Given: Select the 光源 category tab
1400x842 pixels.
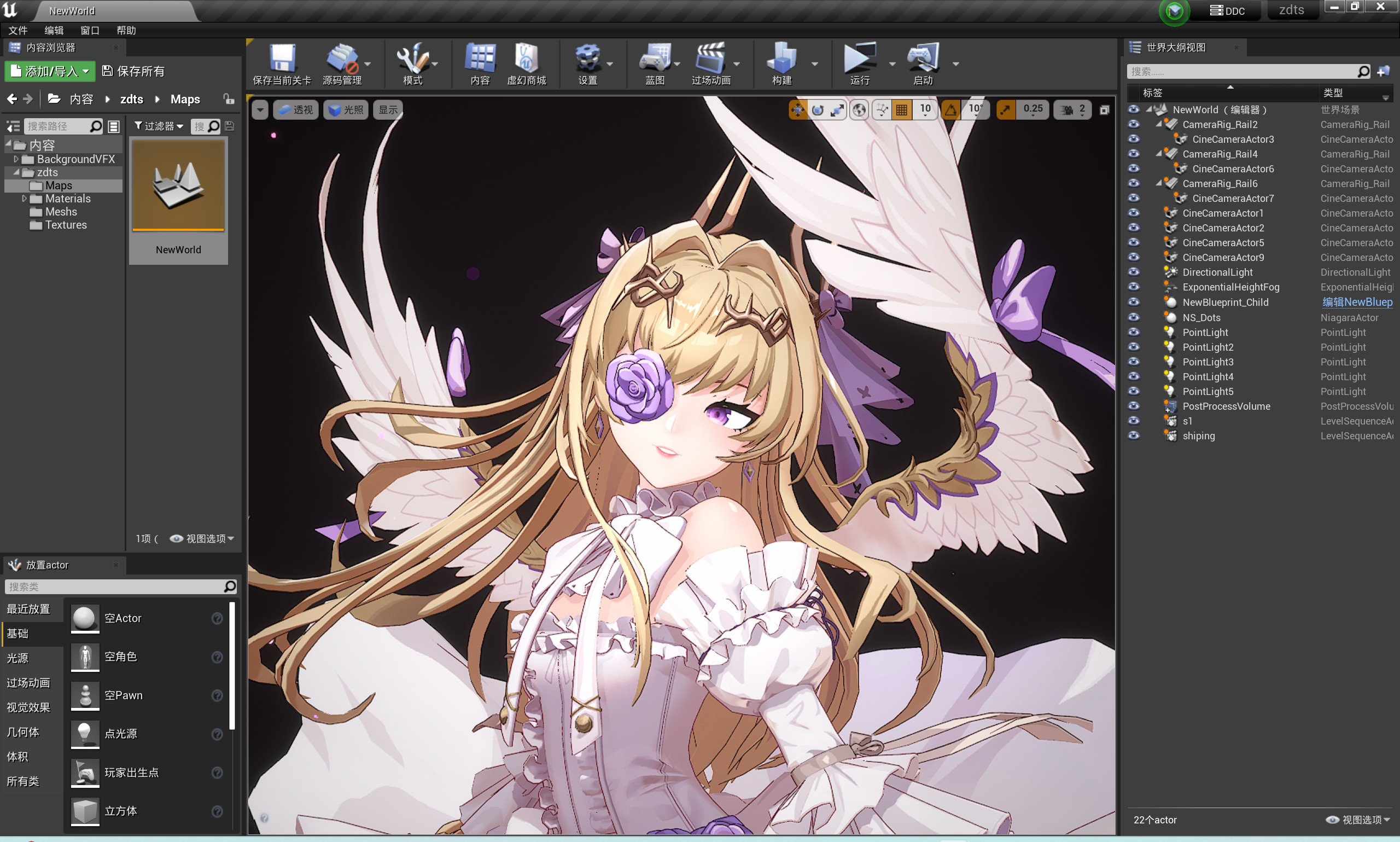Looking at the screenshot, I should pyautogui.click(x=32, y=658).
